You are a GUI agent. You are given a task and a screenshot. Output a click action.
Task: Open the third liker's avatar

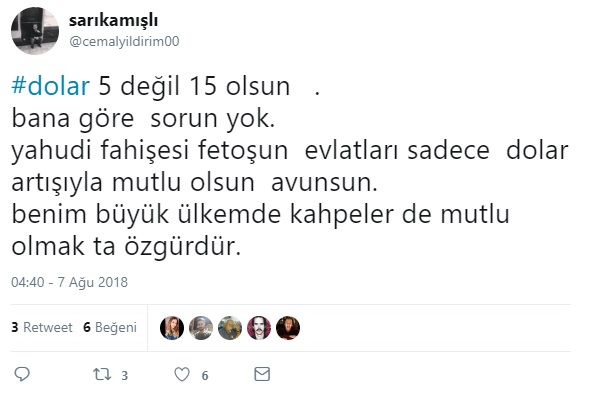(x=230, y=328)
